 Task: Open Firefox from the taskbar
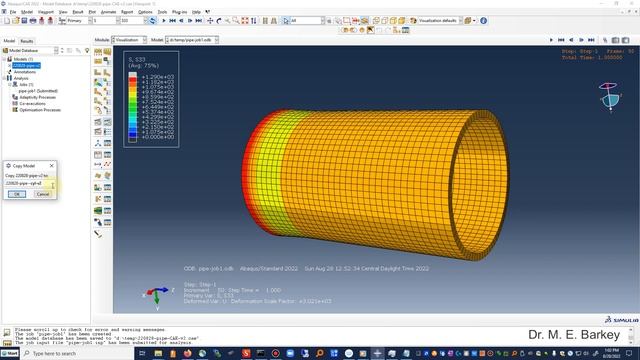point(187,353)
